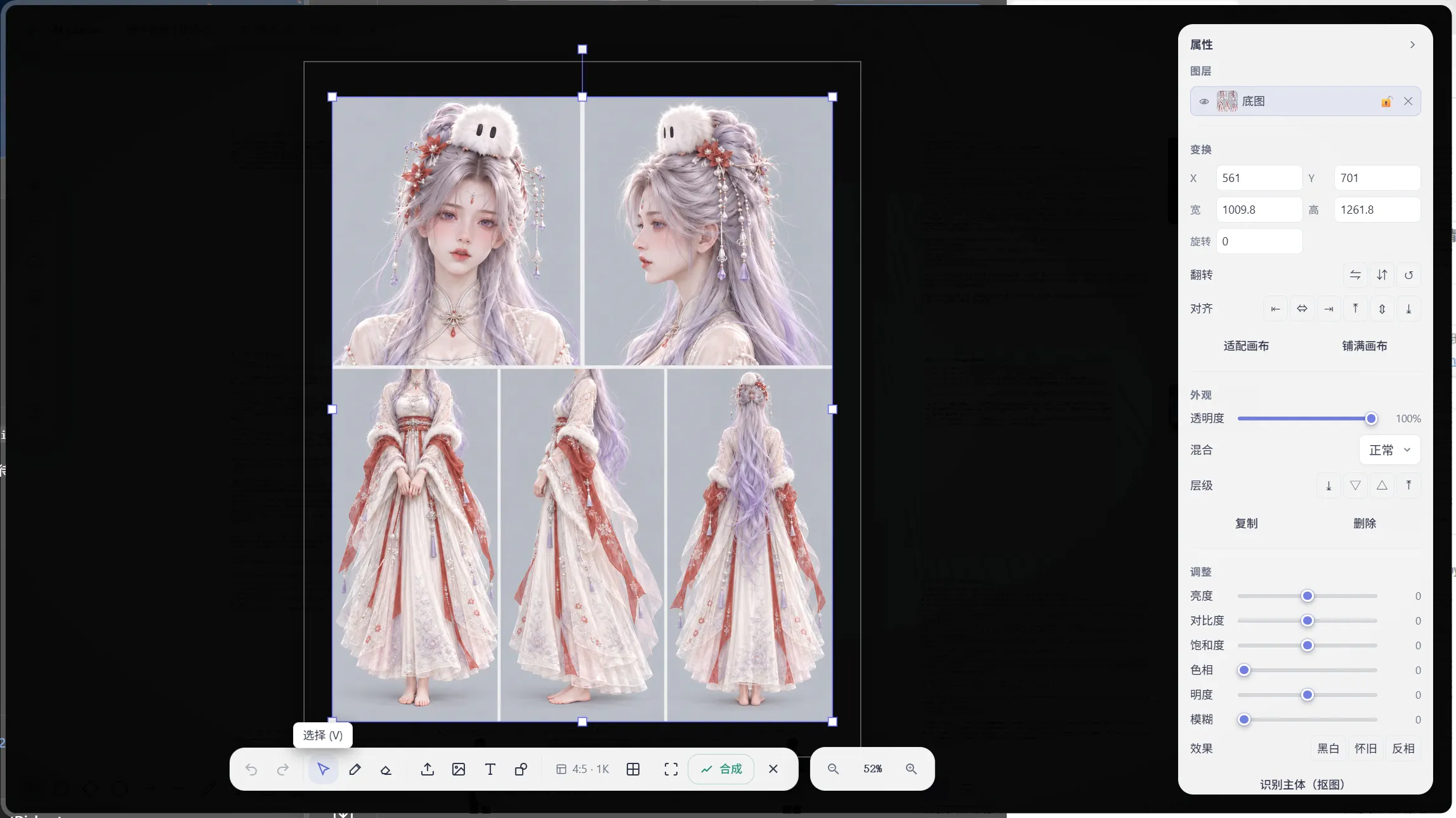The height and width of the screenshot is (818, 1456).
Task: Click the rotation handle above the image
Action: 582,49
